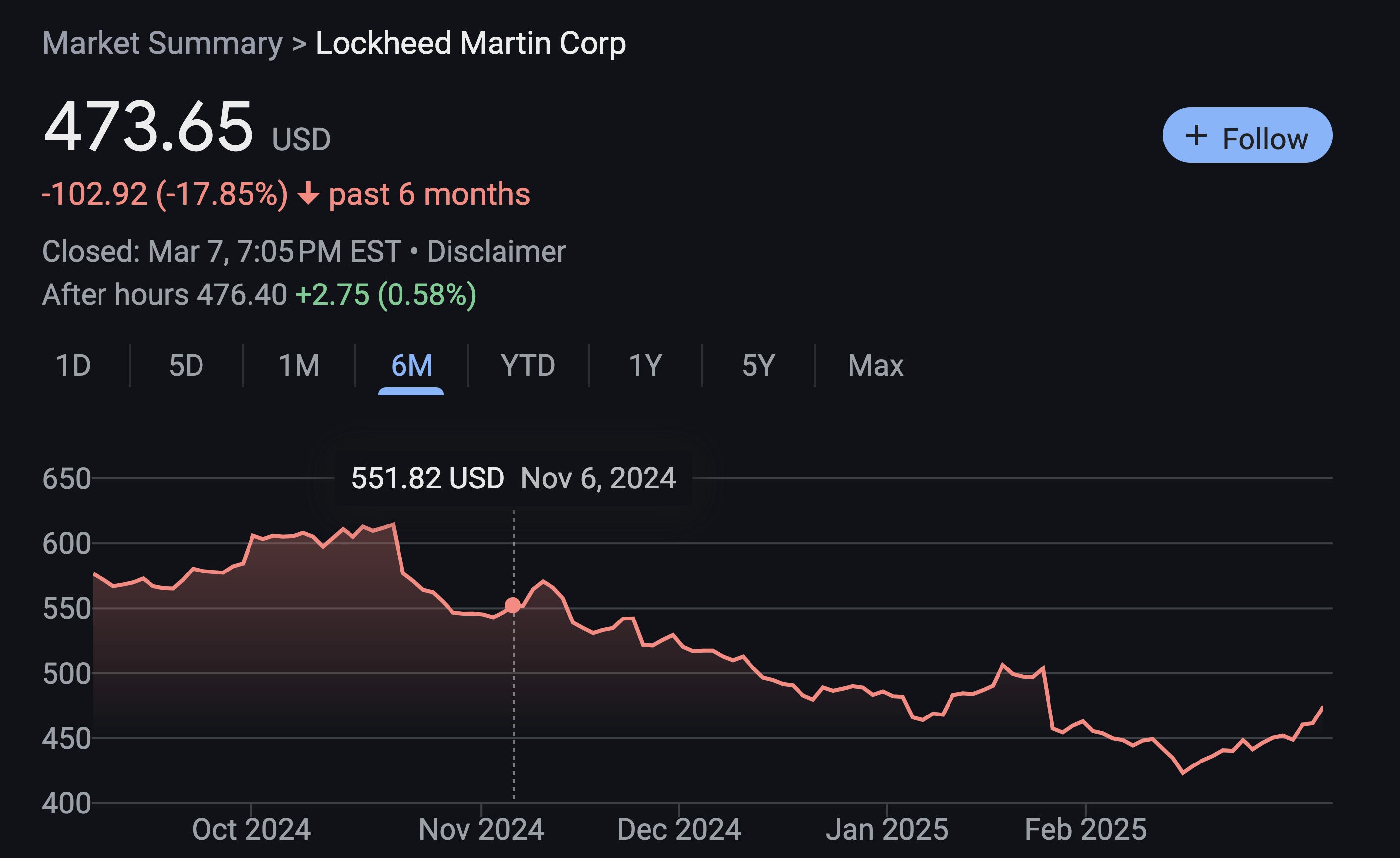
Task: Show the Max time range
Action: [x=876, y=365]
